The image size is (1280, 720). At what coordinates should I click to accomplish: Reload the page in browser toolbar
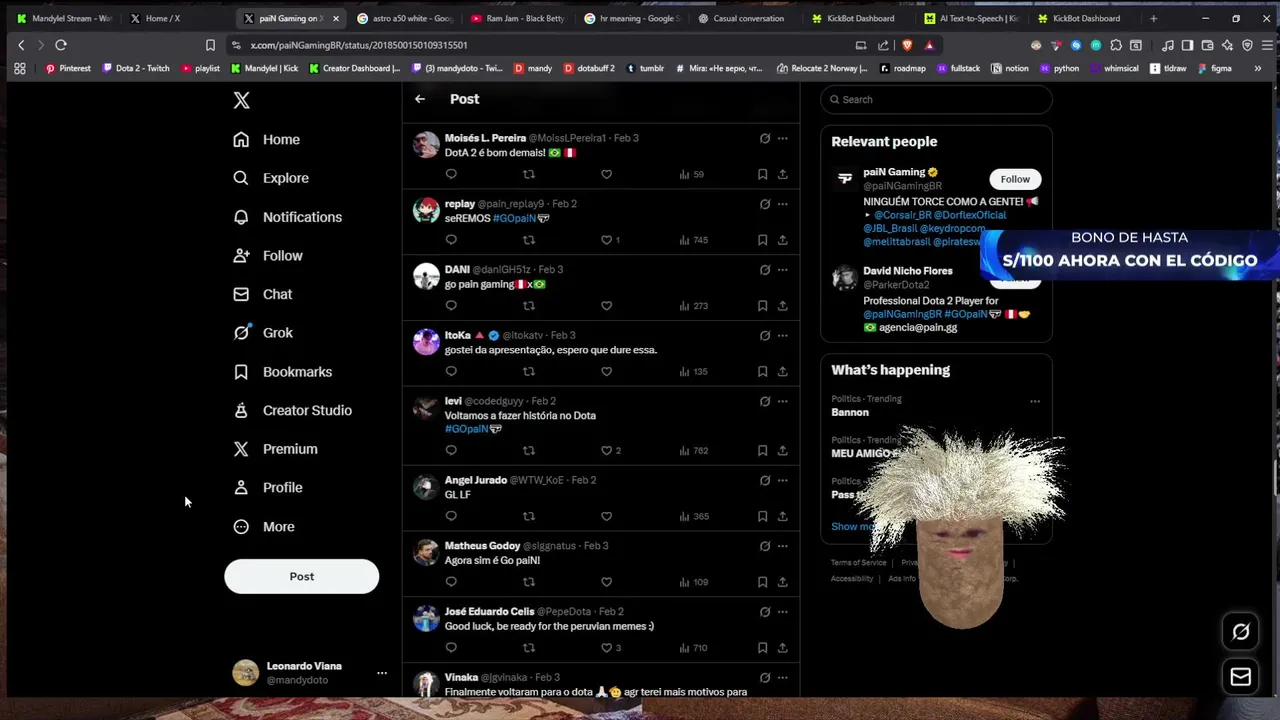tap(61, 45)
